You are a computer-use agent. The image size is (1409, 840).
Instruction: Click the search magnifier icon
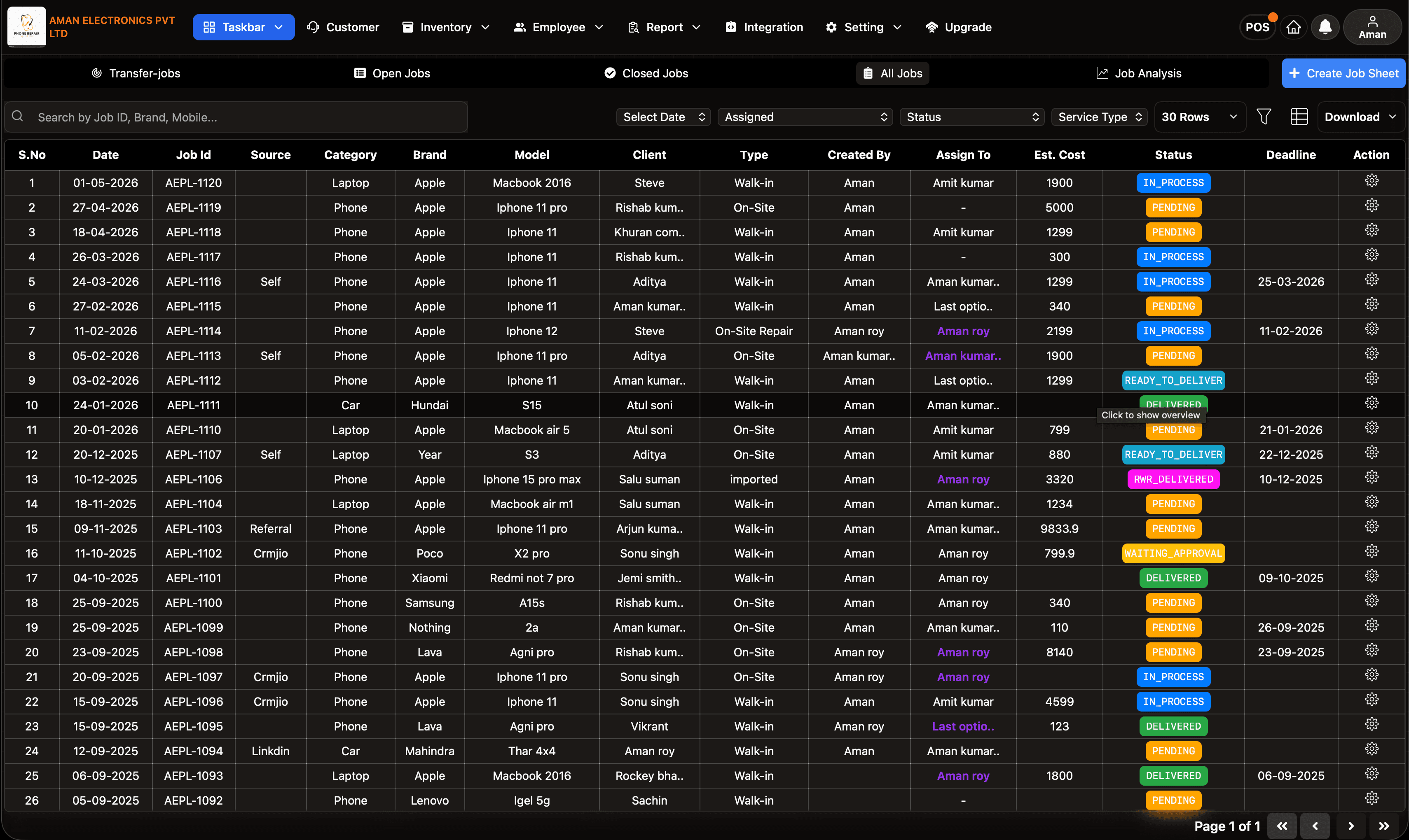coord(18,116)
